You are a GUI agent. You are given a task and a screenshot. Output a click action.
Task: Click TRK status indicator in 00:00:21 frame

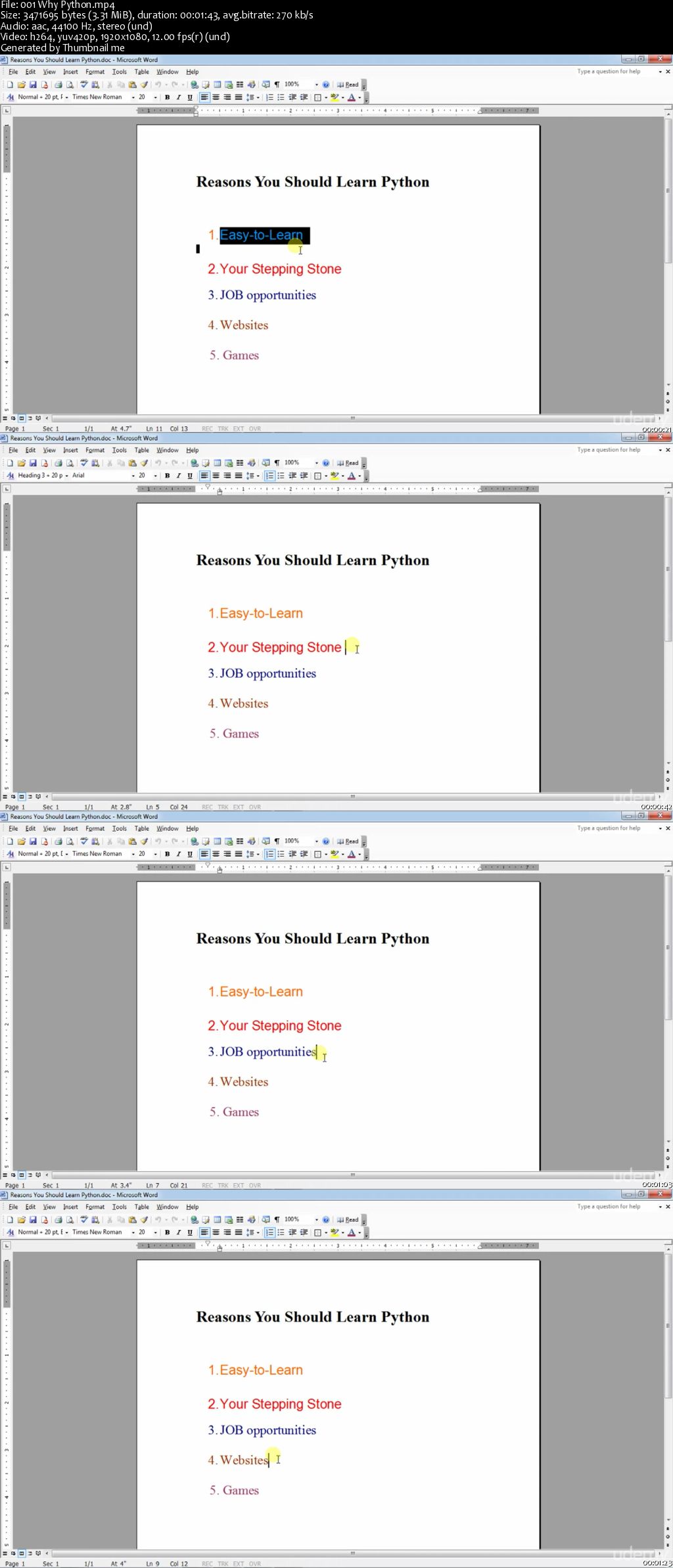pyautogui.click(x=223, y=429)
